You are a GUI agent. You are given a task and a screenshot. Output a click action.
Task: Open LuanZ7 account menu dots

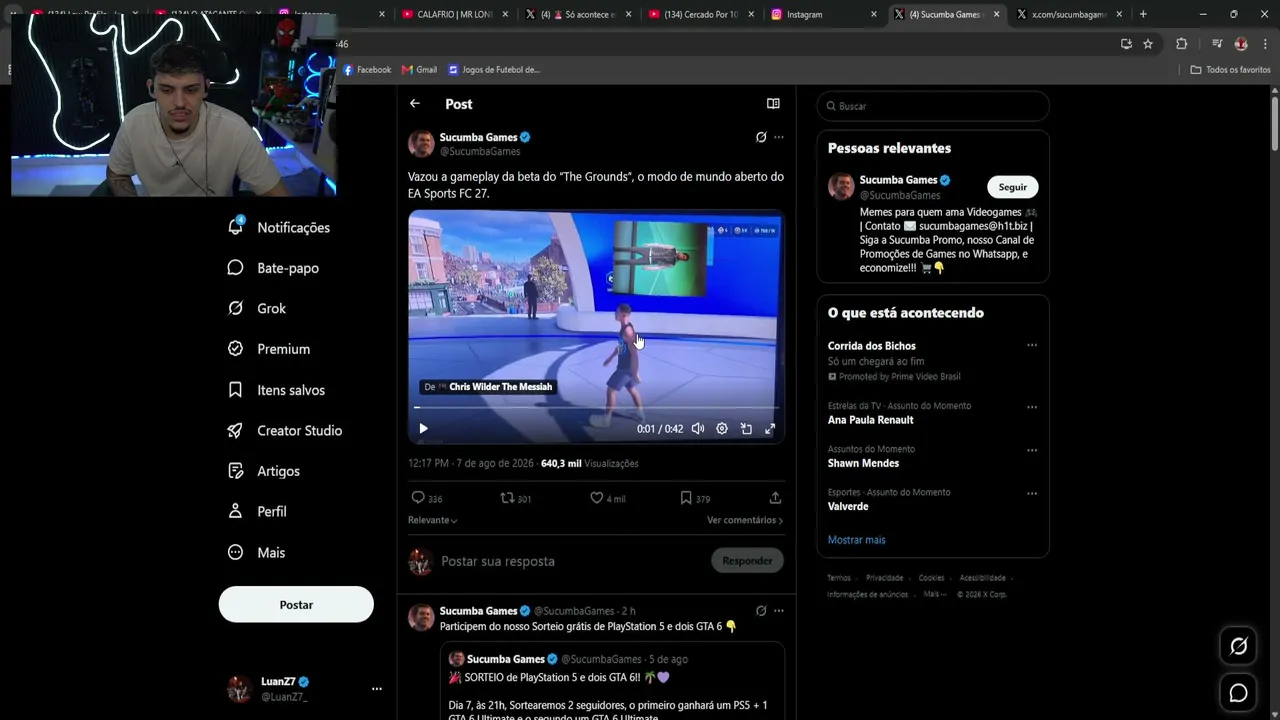click(377, 689)
